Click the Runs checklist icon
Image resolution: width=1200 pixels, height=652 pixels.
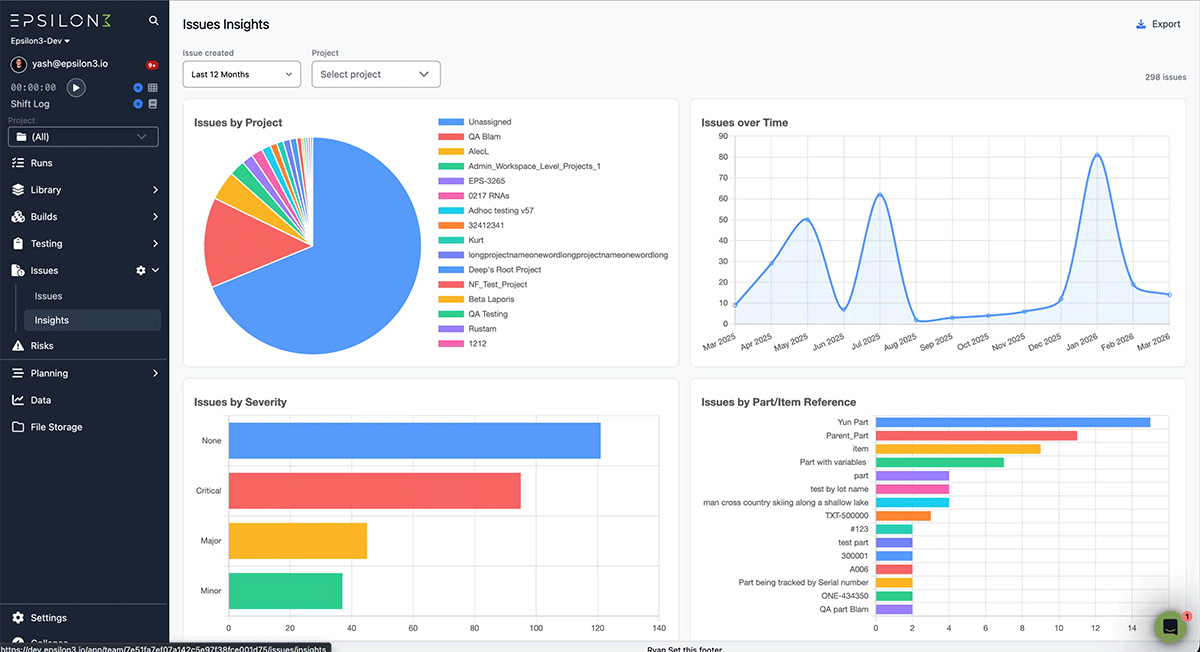click(x=18, y=163)
